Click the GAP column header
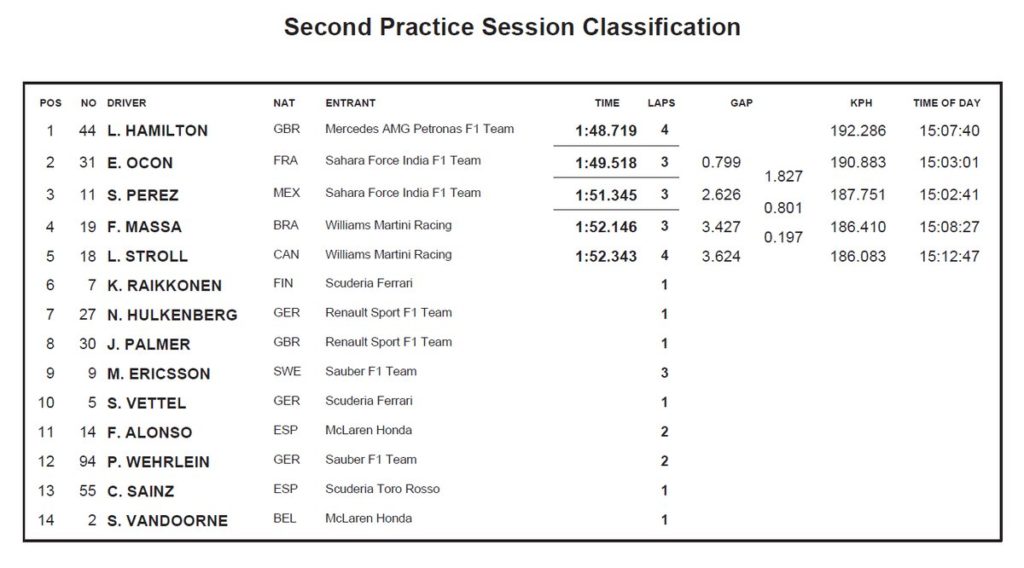1024x568 pixels. [741, 103]
